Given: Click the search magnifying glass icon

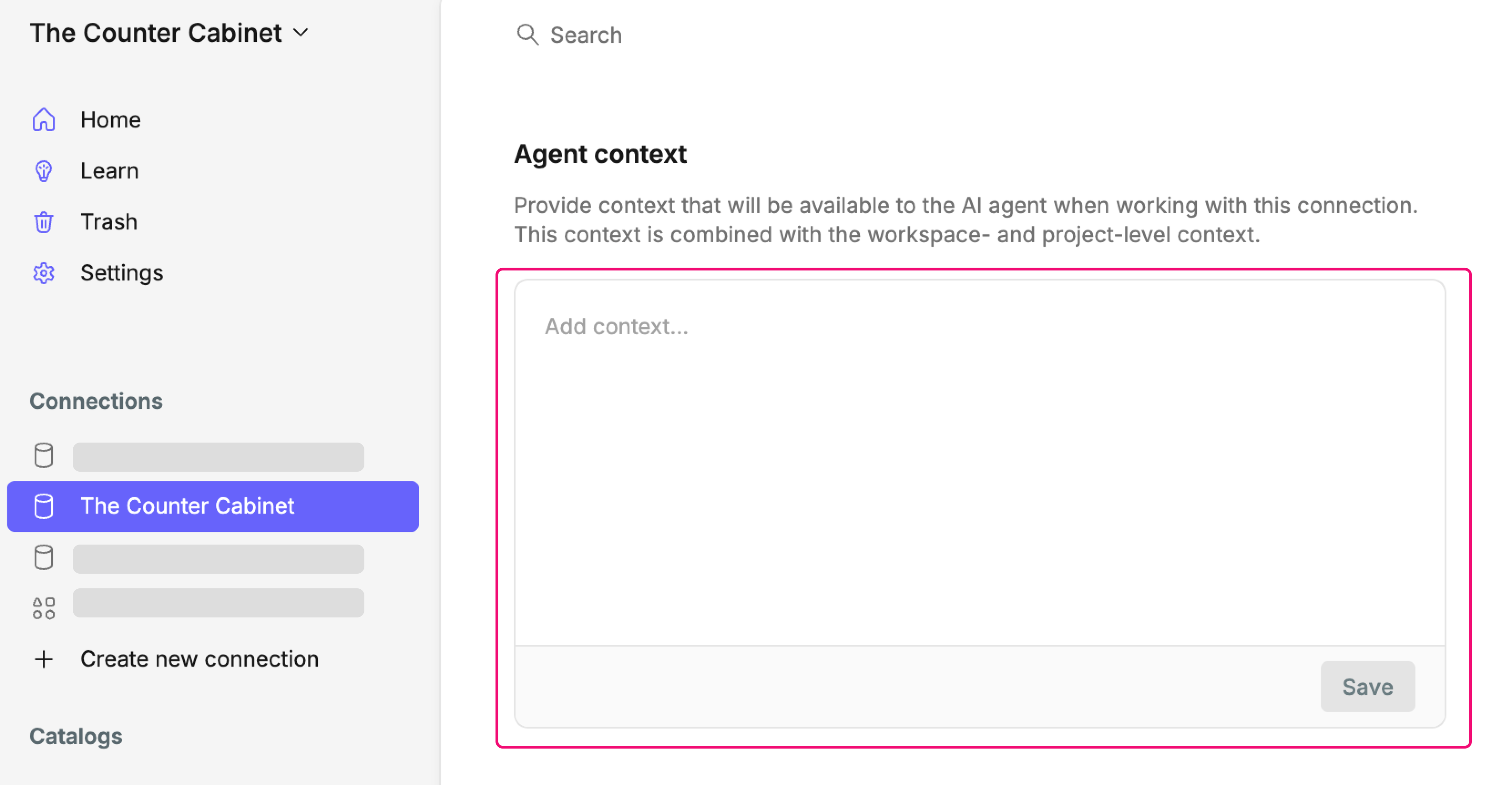Looking at the screenshot, I should point(528,35).
